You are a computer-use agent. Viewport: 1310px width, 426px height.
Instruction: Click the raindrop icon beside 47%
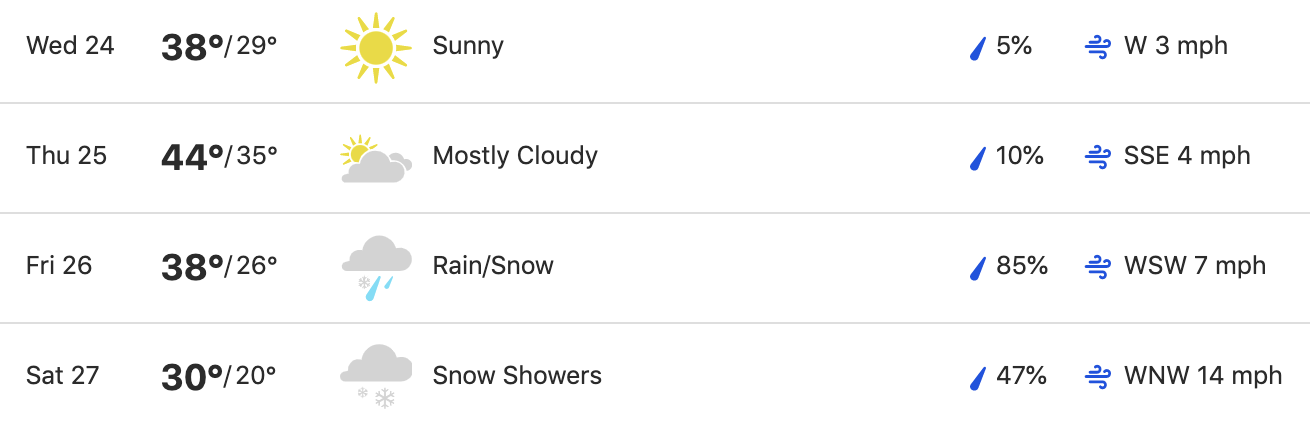click(978, 377)
